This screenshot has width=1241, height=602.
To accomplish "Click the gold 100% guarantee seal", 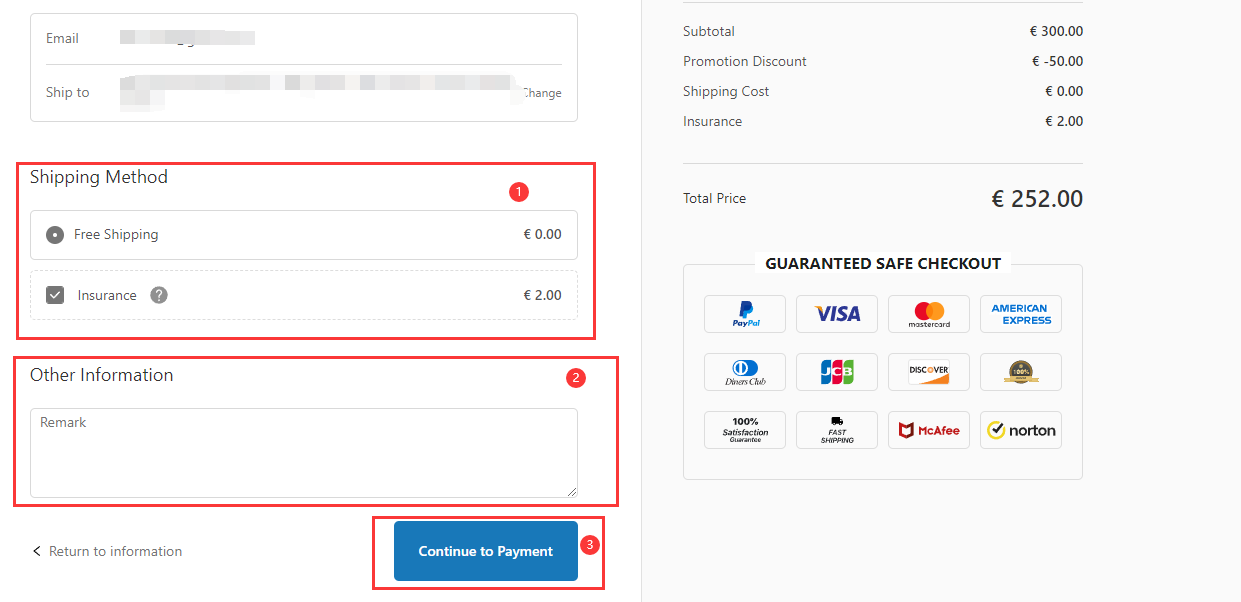I will (1021, 372).
